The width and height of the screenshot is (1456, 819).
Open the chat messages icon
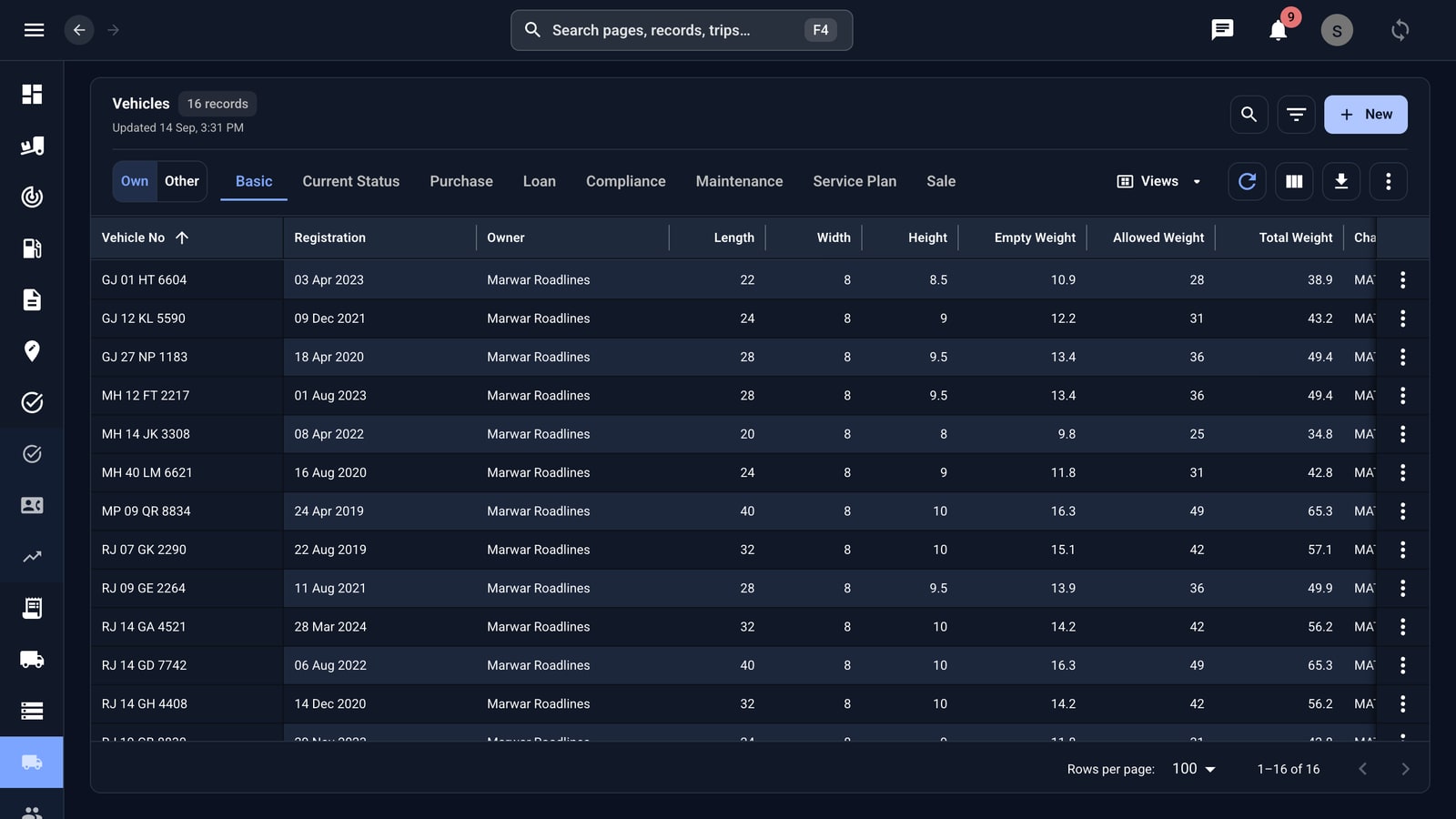[x=1222, y=30]
